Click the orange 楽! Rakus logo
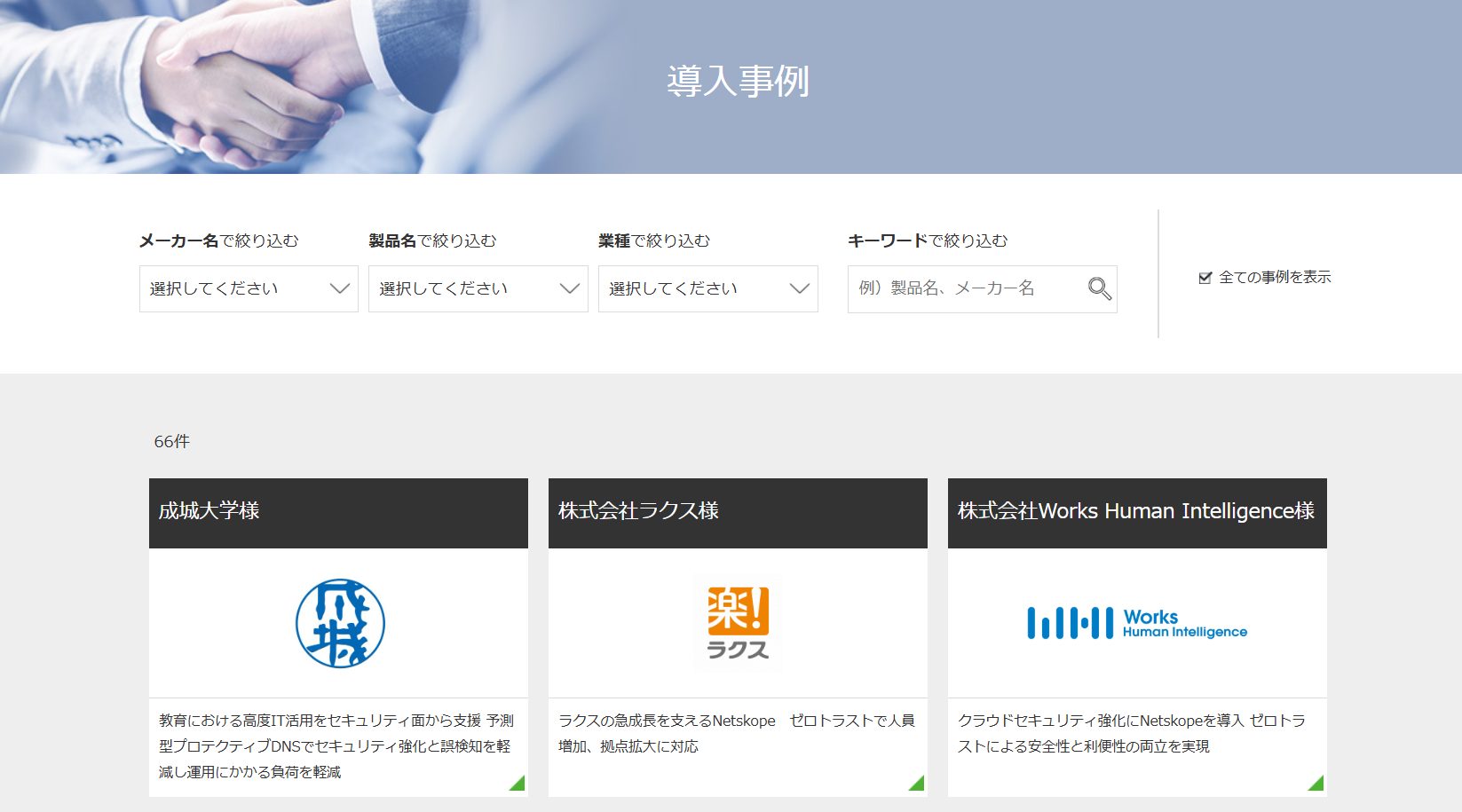This screenshot has width=1462, height=812. point(738,622)
